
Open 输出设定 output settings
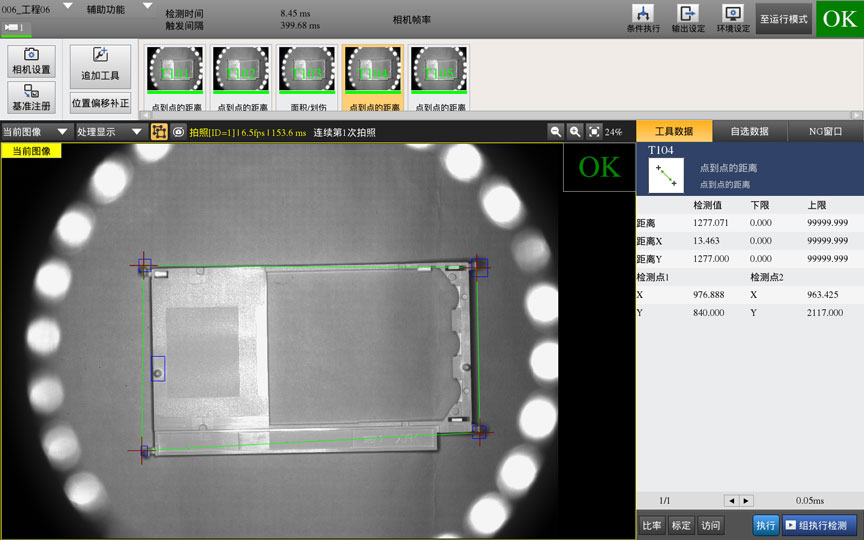(688, 18)
